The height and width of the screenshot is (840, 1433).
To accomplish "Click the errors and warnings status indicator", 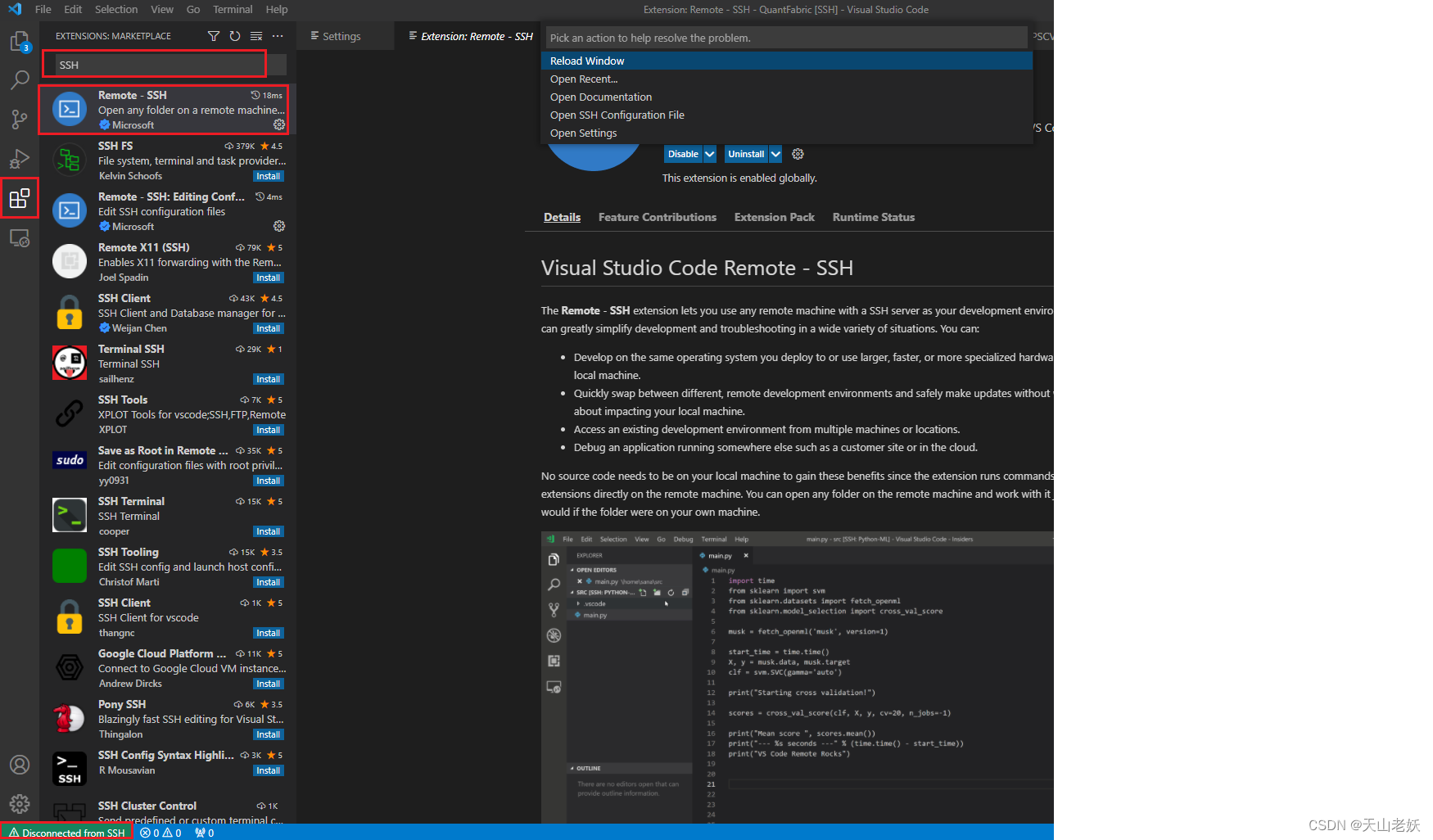I will click(160, 833).
